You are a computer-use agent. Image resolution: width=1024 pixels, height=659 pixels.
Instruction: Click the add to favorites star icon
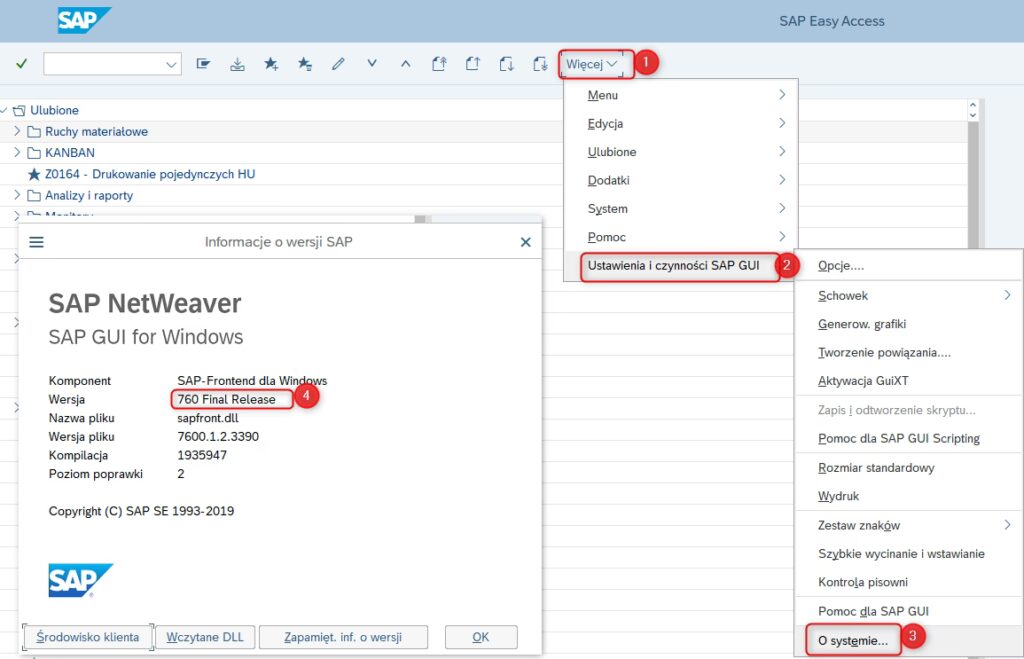pos(271,64)
